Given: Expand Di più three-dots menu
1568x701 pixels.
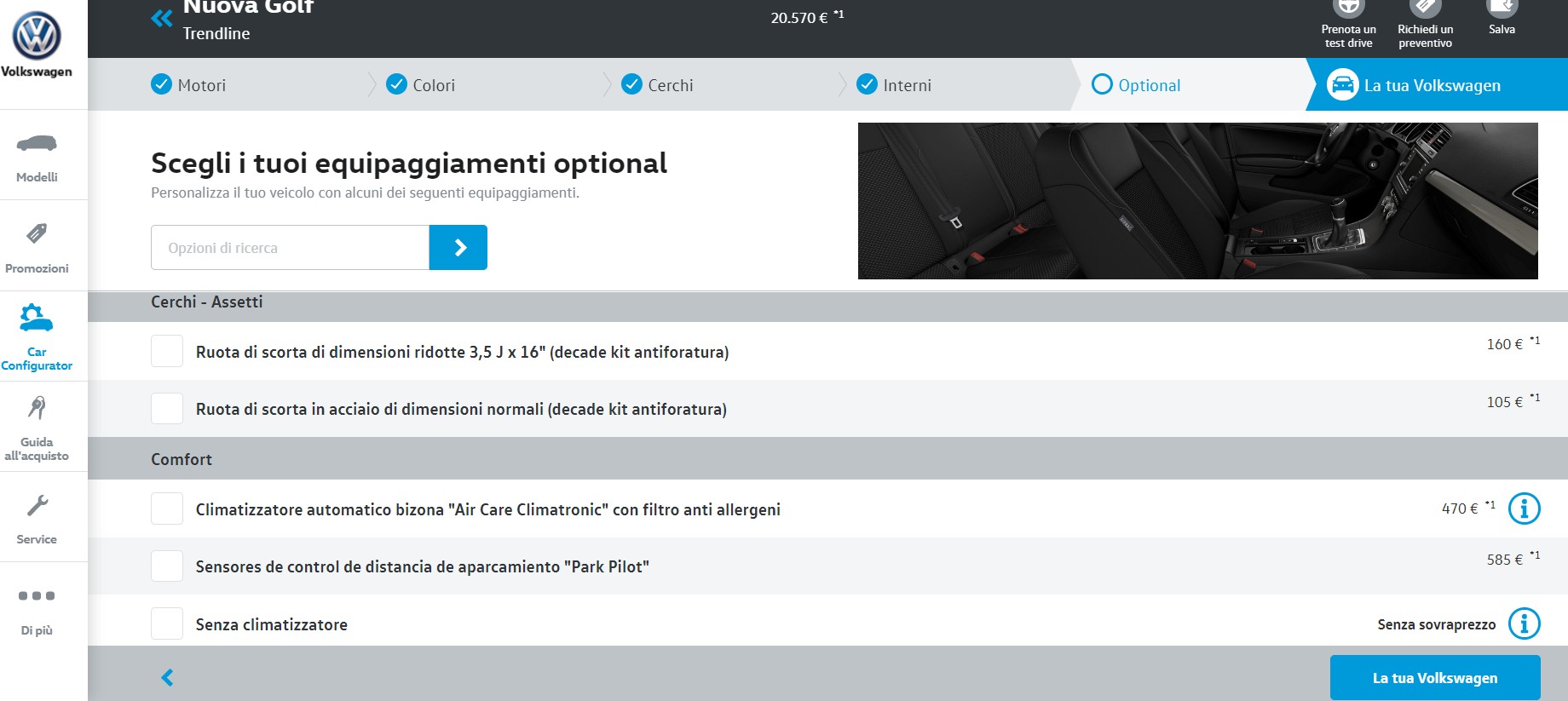Looking at the screenshot, I should tap(37, 596).
